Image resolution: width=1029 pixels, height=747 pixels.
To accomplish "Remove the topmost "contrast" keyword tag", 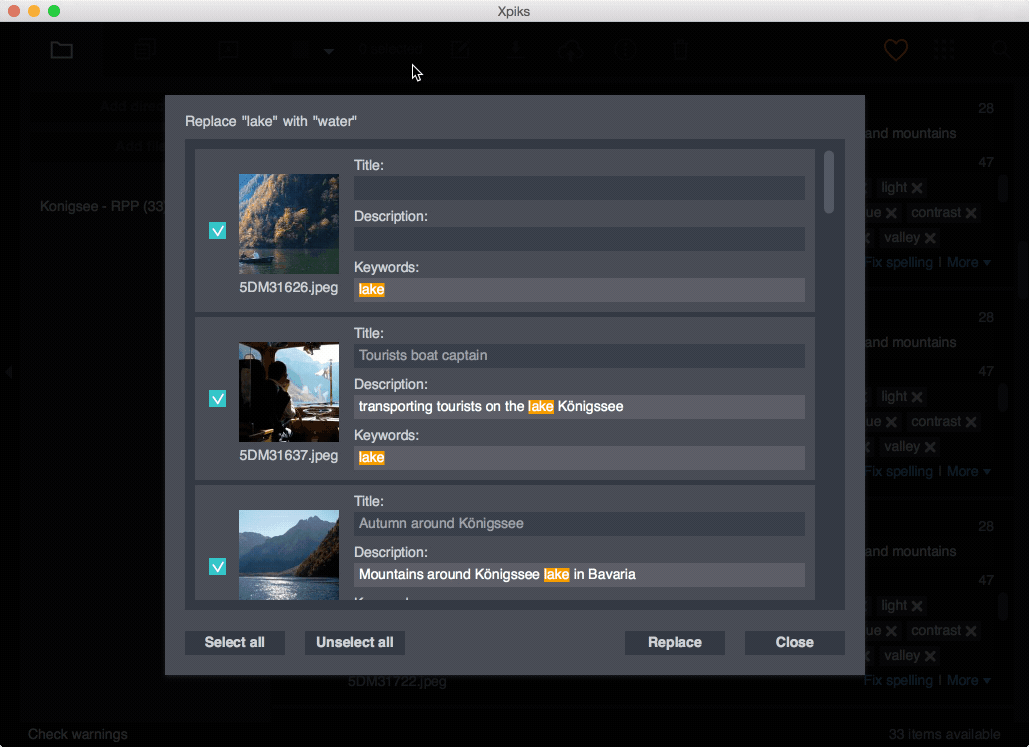I will click(x=971, y=213).
